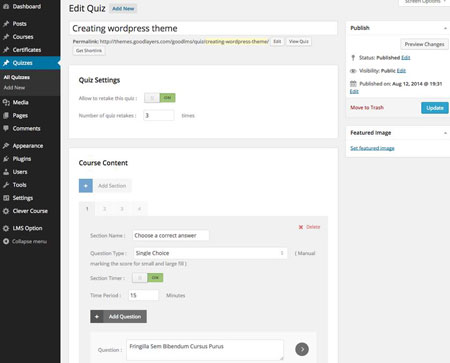Open Add New under Quizzes menu
The height and width of the screenshot is (363, 450).
[x=14, y=88]
